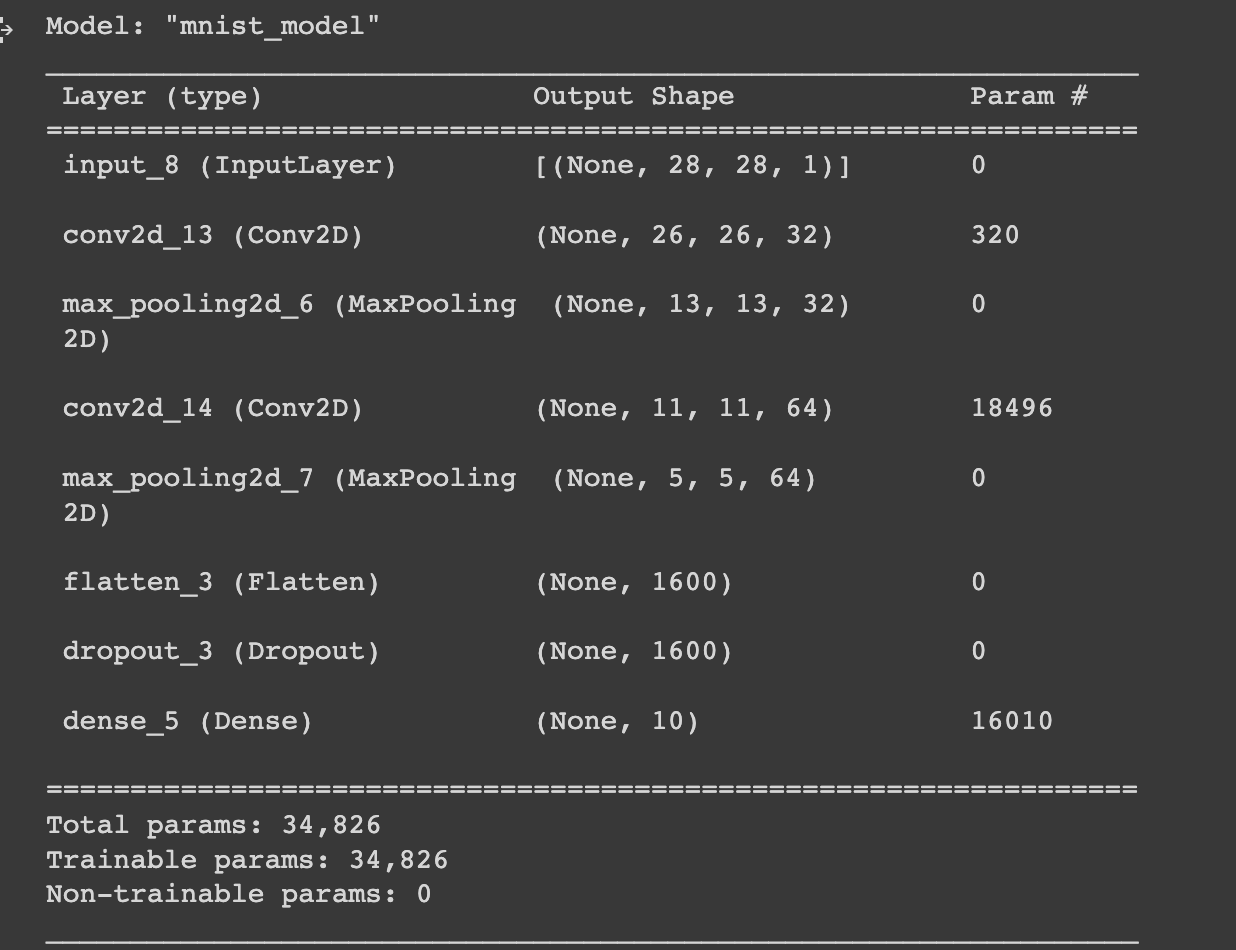The image size is (1236, 950).
Task: Click the Layer (type) column header
Action: pos(162,97)
